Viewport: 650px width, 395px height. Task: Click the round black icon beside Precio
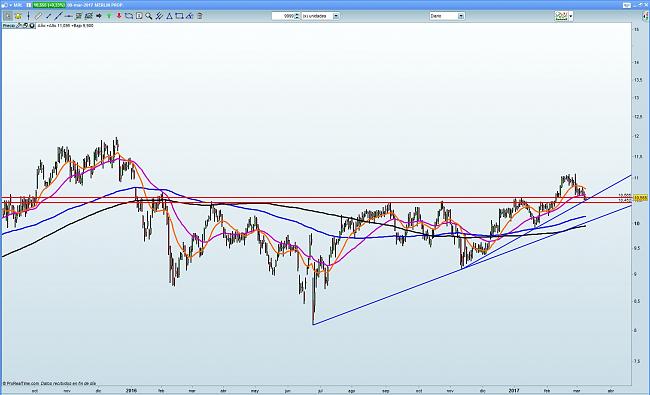pyautogui.click(x=32, y=25)
